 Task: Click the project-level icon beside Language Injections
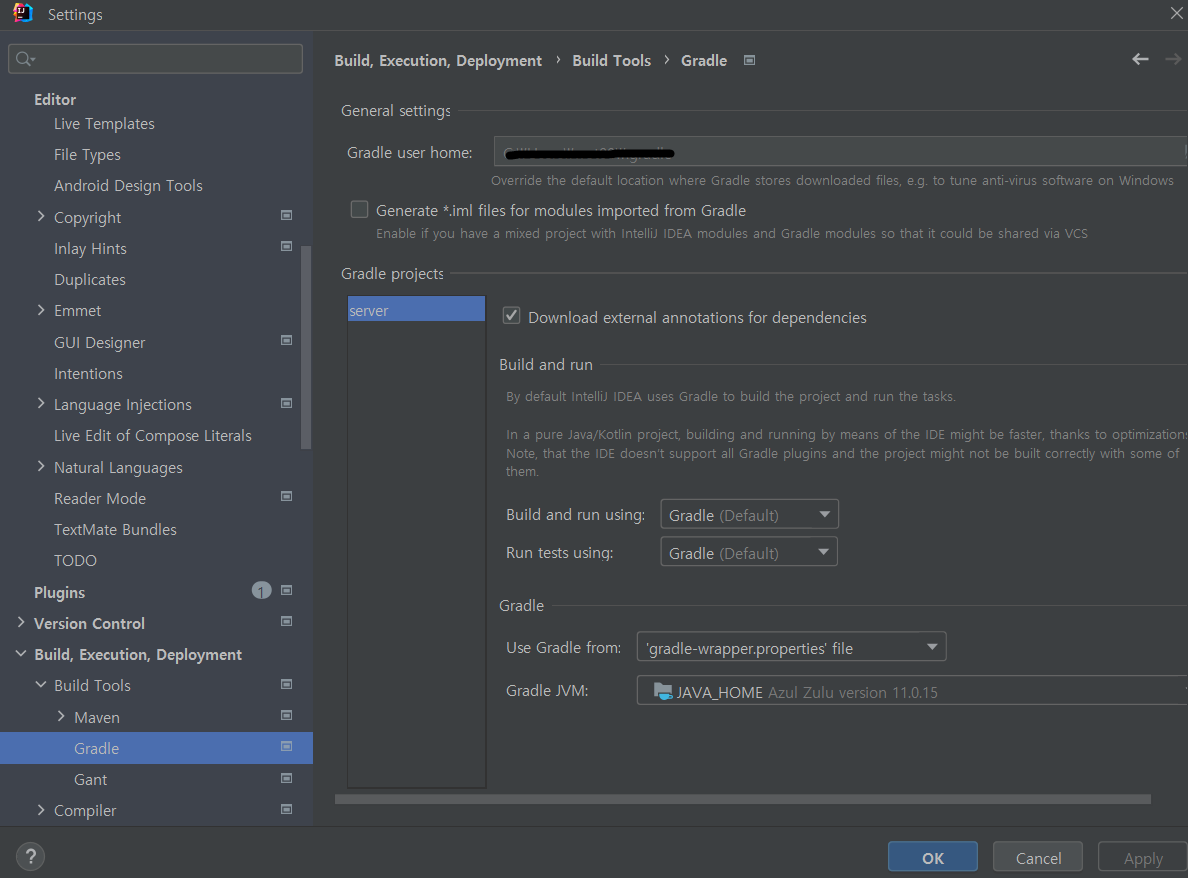(x=286, y=404)
